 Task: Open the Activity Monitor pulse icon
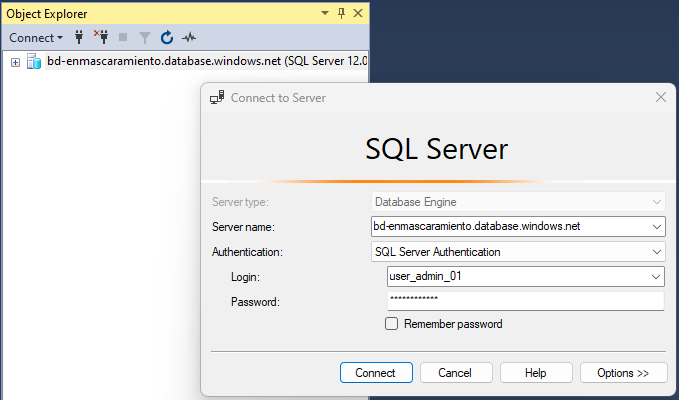189,38
